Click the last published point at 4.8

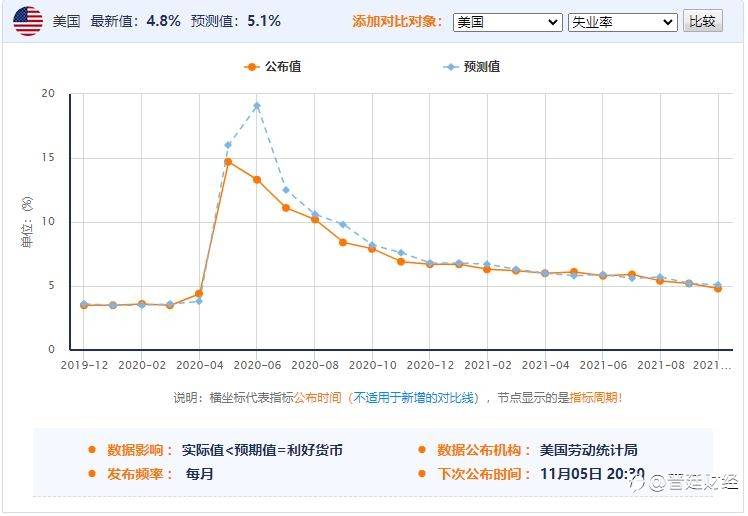click(718, 289)
